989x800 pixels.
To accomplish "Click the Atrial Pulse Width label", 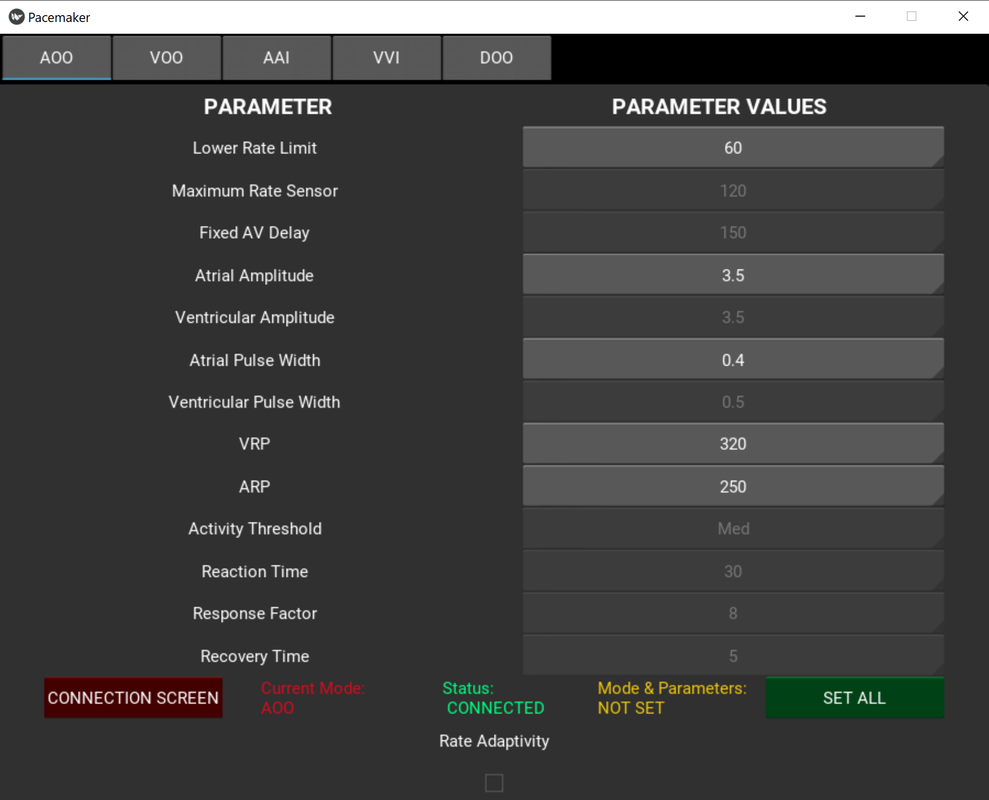I will [x=255, y=360].
